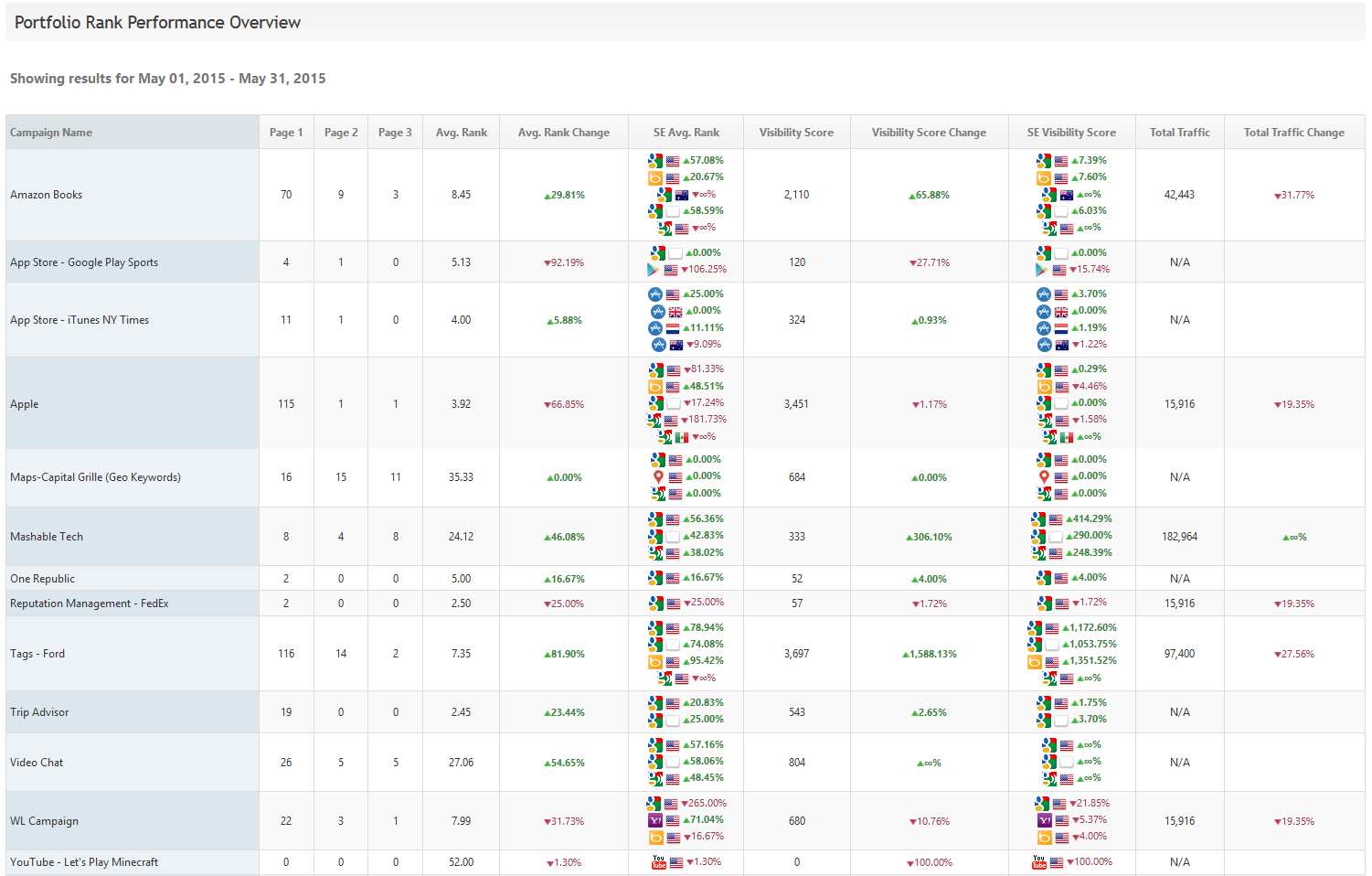Click the Netherlands flag in SE Visibility Score column
The height and width of the screenshot is (876, 1372).
pyautogui.click(x=1060, y=328)
